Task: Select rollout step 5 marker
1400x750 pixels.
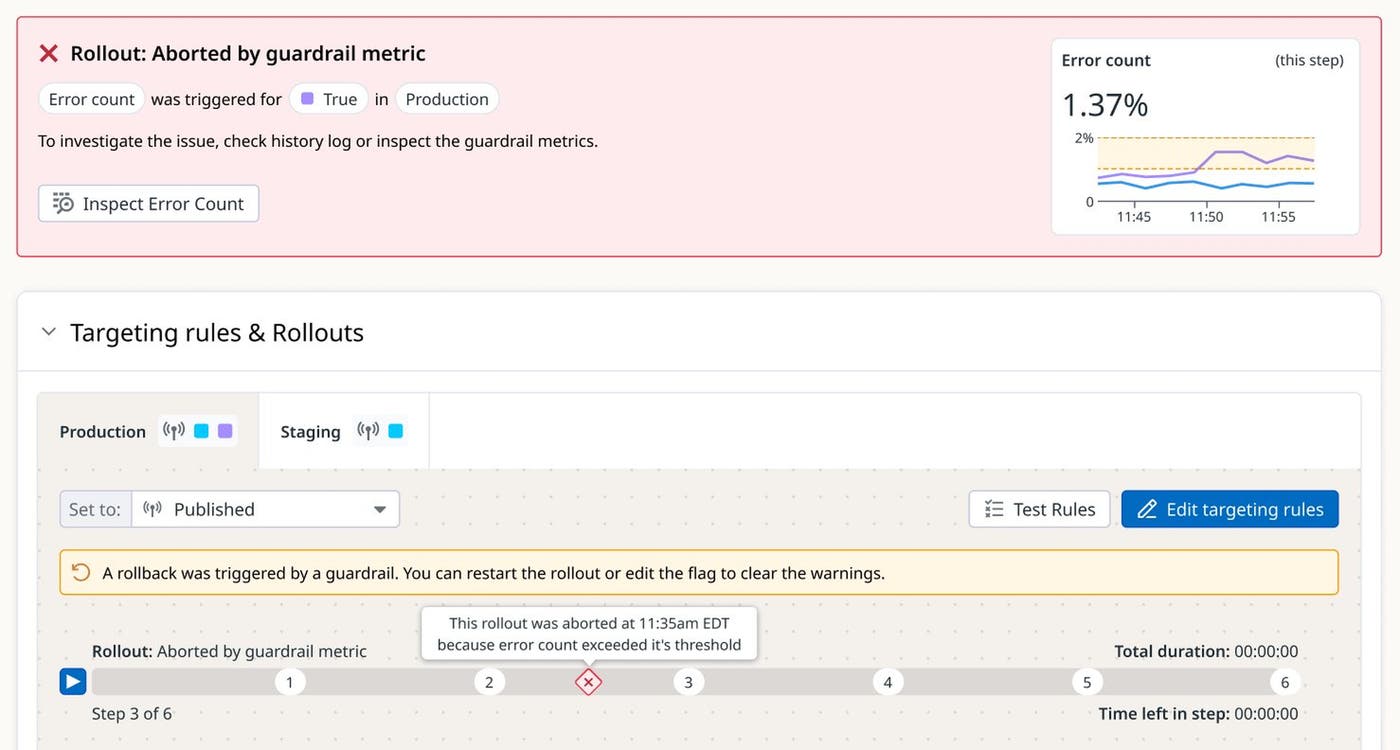Action: (1087, 682)
